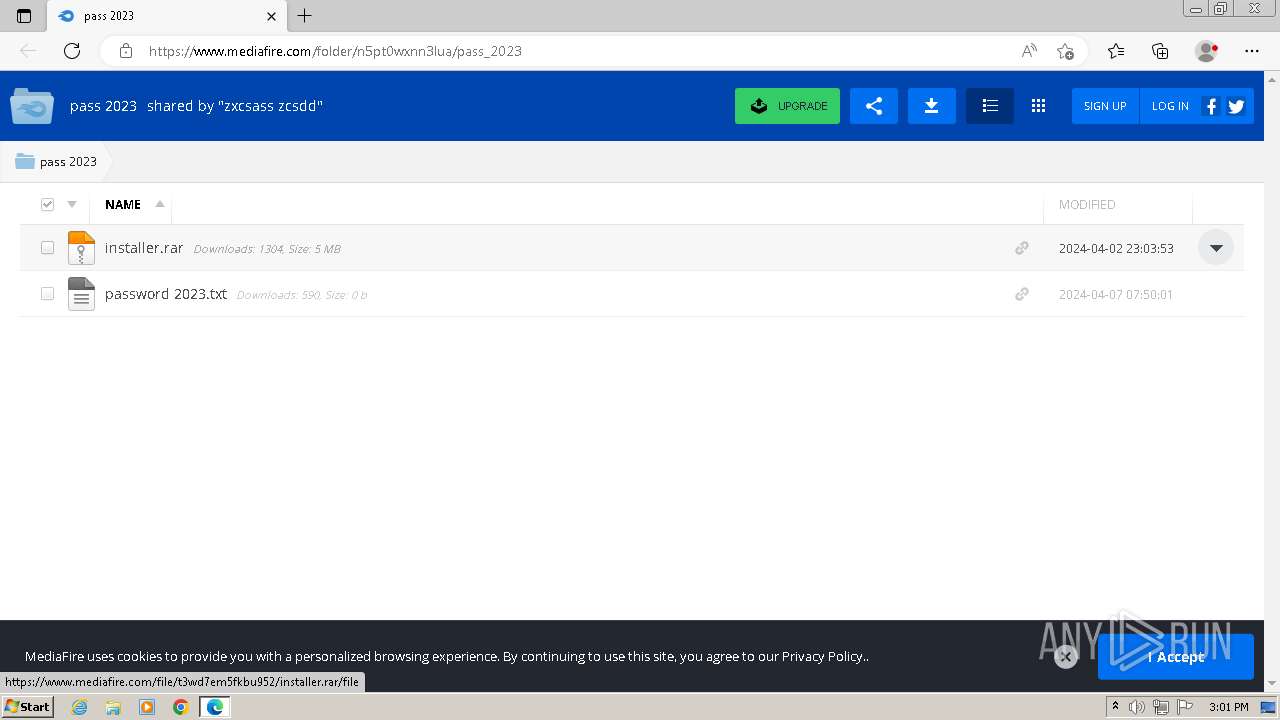Switch to grid view icon
1280x720 pixels.
[1038, 106]
